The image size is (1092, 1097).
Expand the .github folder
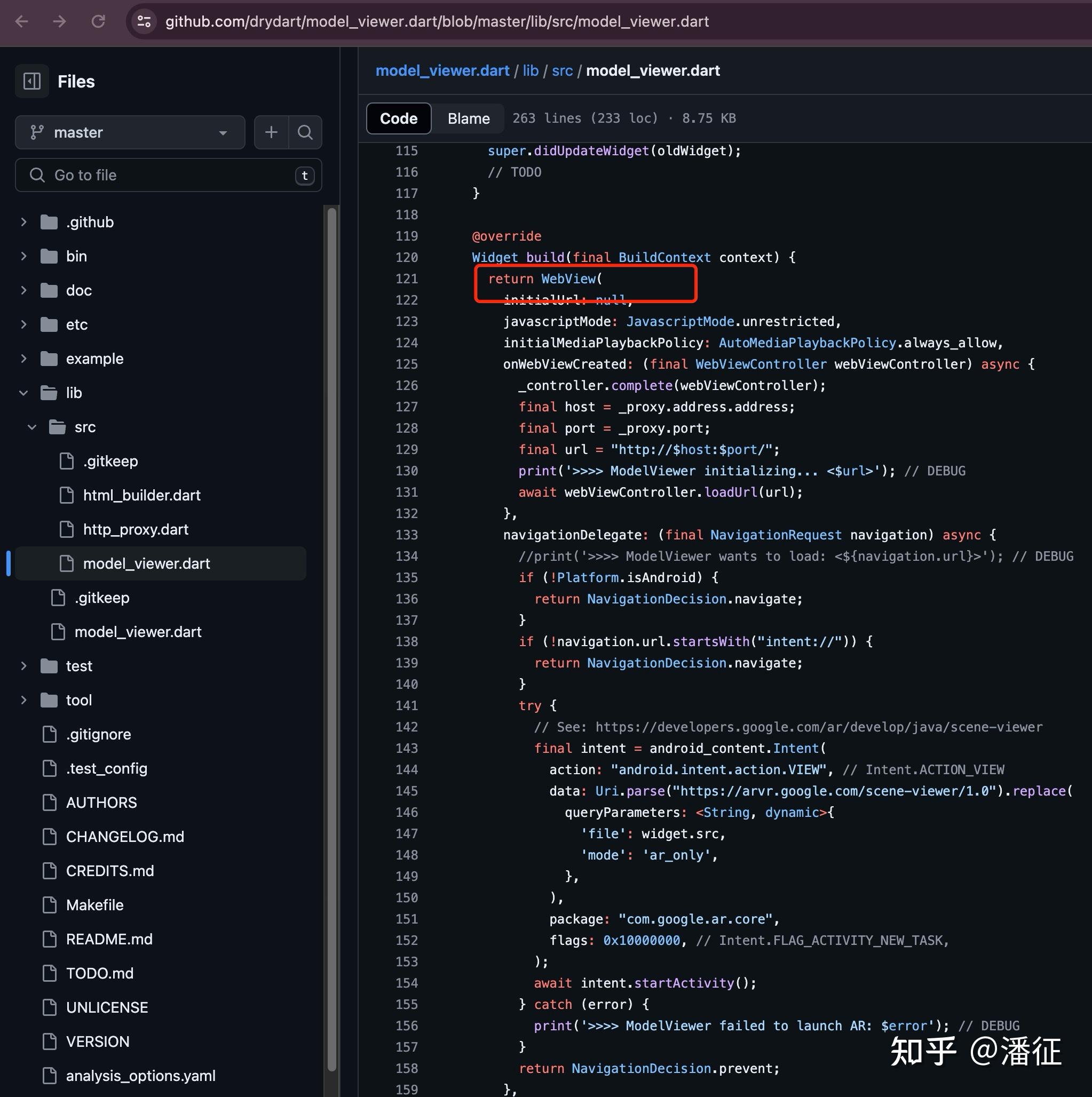23,222
